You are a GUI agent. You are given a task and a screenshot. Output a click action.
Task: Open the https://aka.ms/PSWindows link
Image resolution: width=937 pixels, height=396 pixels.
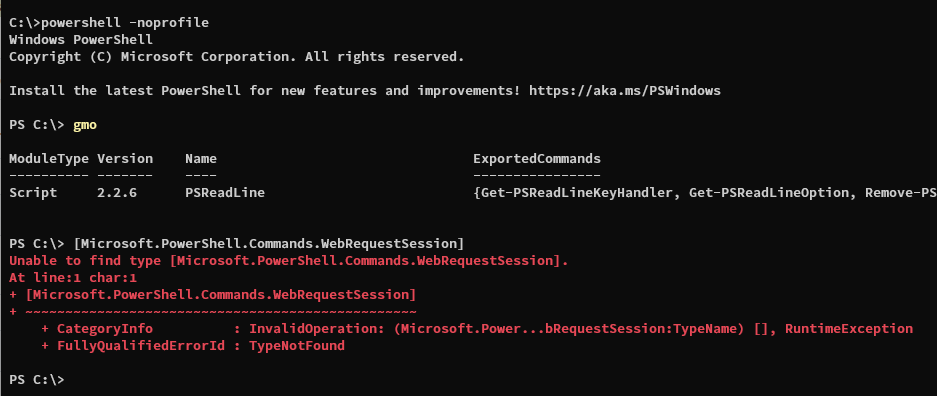pos(624,91)
